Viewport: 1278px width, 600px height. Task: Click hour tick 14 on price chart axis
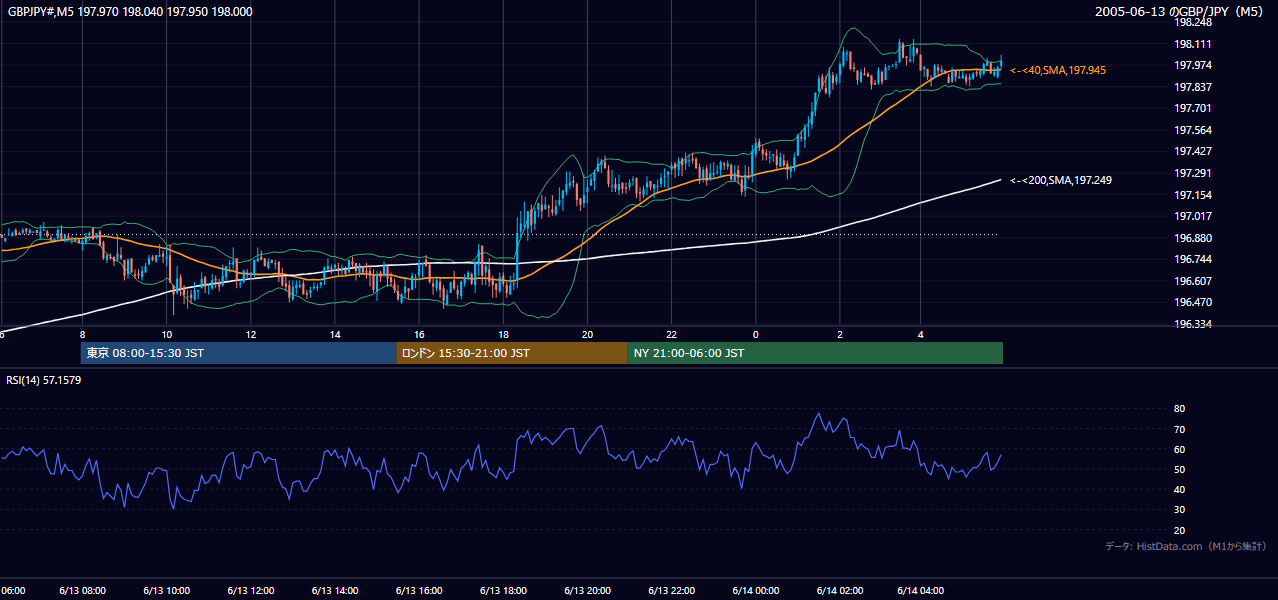pyautogui.click(x=335, y=335)
